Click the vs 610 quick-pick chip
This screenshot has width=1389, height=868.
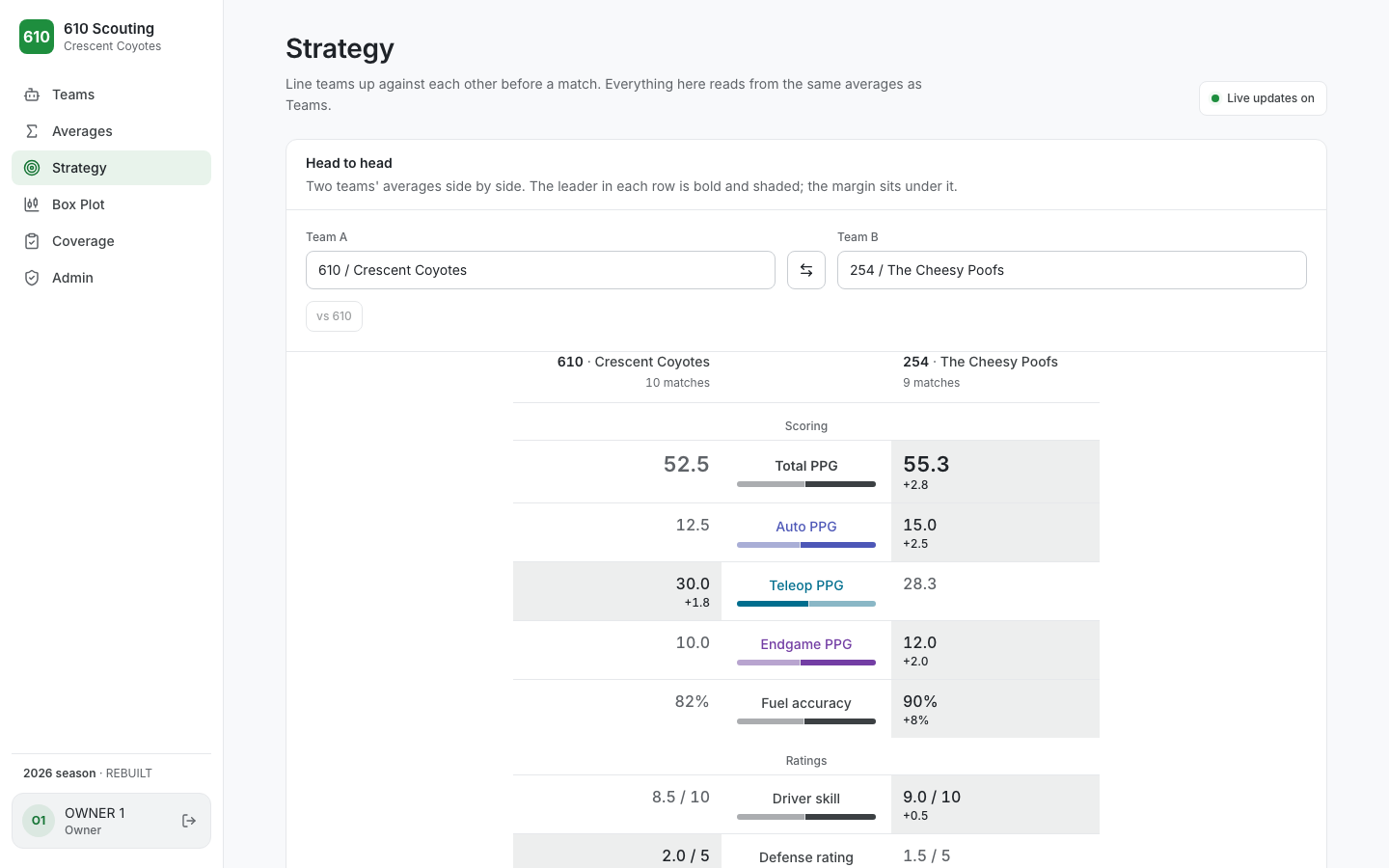[334, 316]
